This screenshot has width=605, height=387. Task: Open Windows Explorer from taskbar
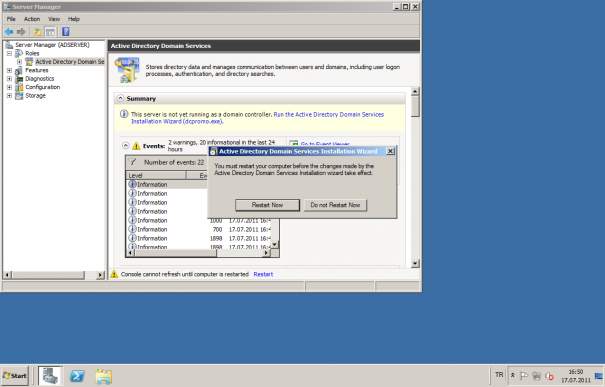(x=103, y=377)
